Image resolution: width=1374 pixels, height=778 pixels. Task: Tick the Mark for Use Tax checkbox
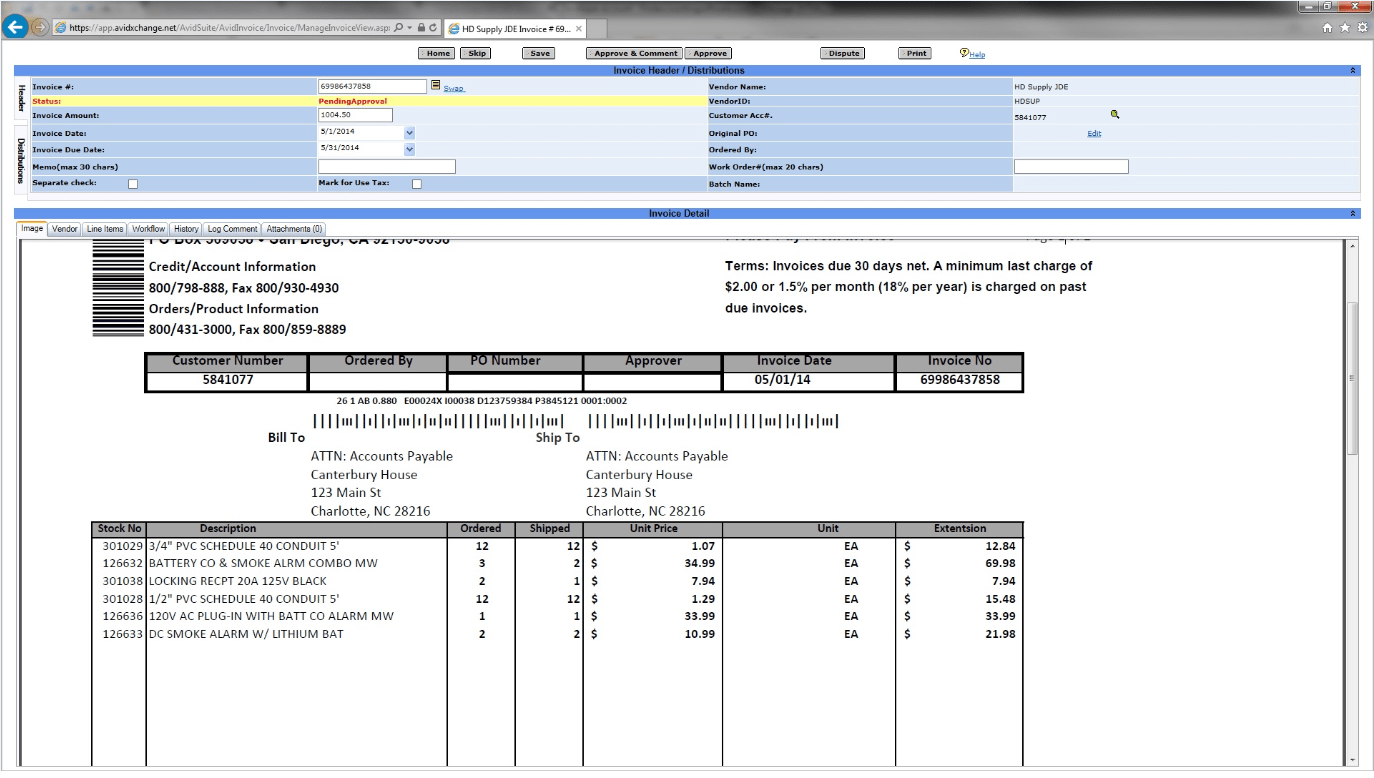pos(417,184)
